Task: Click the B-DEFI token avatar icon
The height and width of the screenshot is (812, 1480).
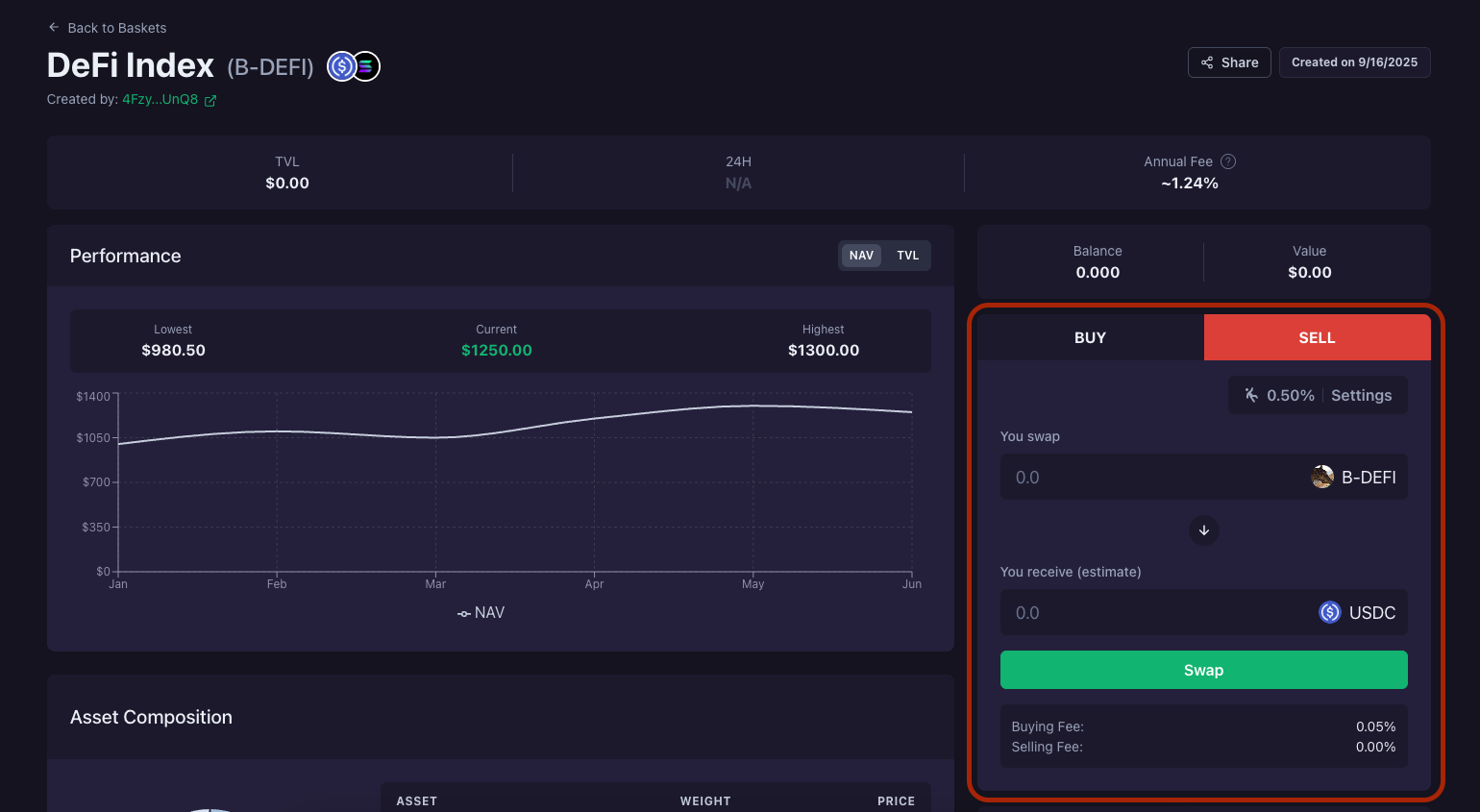Action: point(1322,477)
